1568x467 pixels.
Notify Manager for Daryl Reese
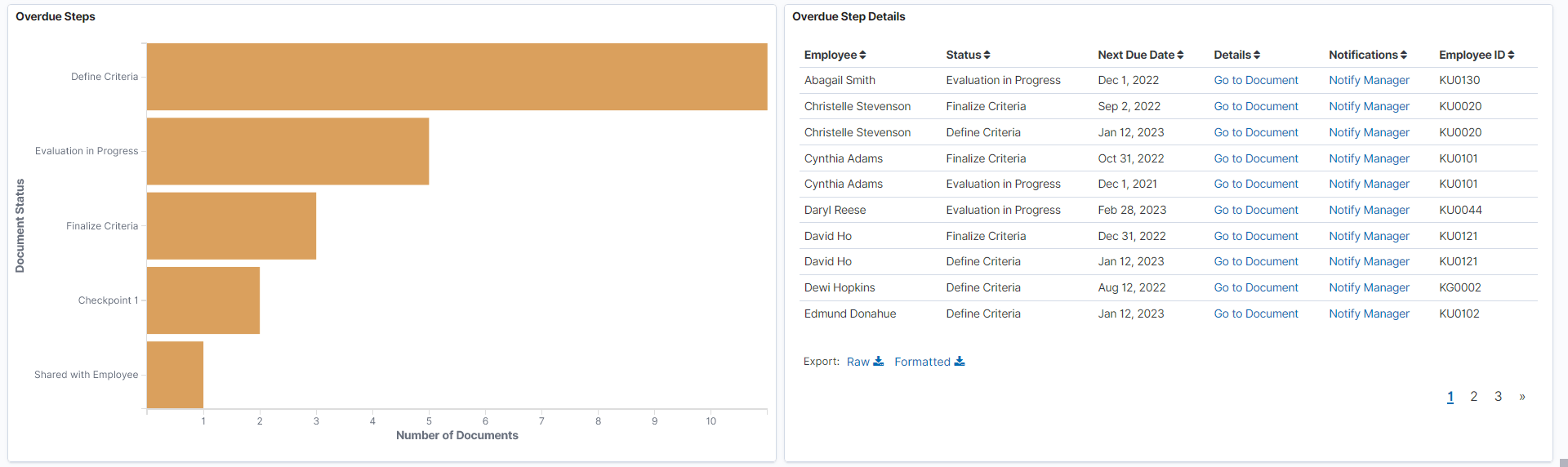(x=1369, y=210)
